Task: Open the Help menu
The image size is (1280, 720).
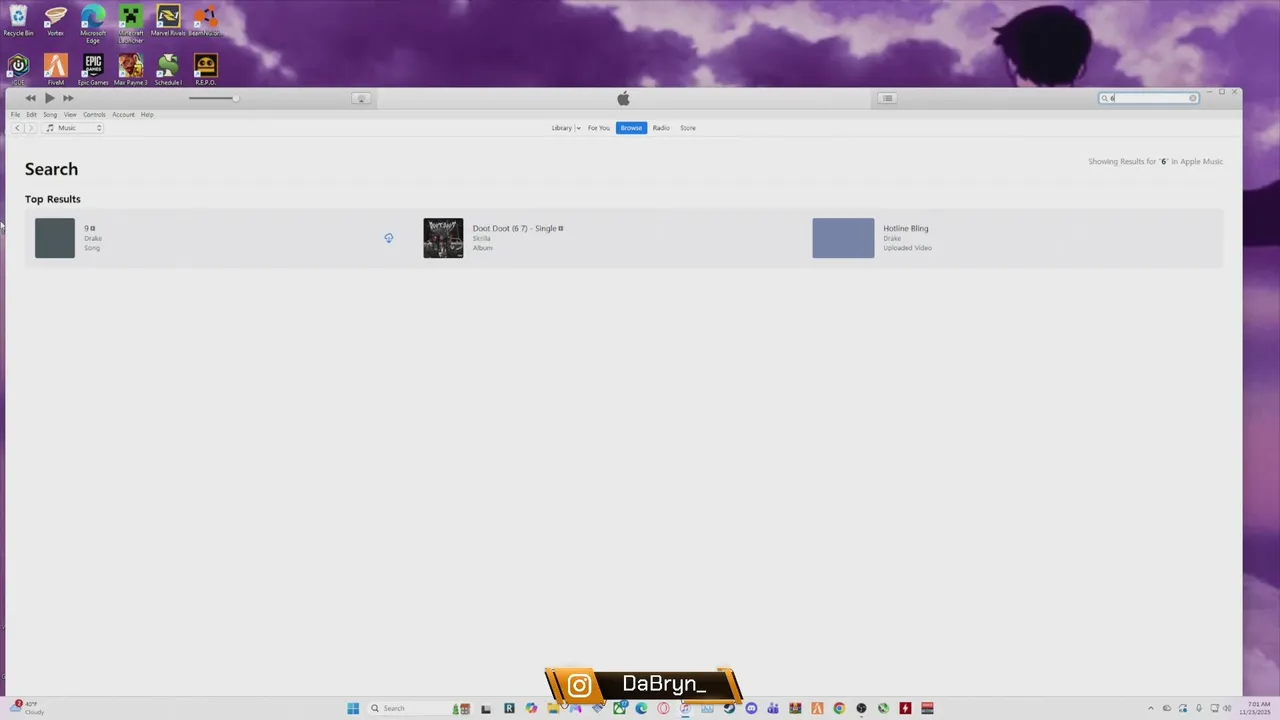Action: pos(147,115)
